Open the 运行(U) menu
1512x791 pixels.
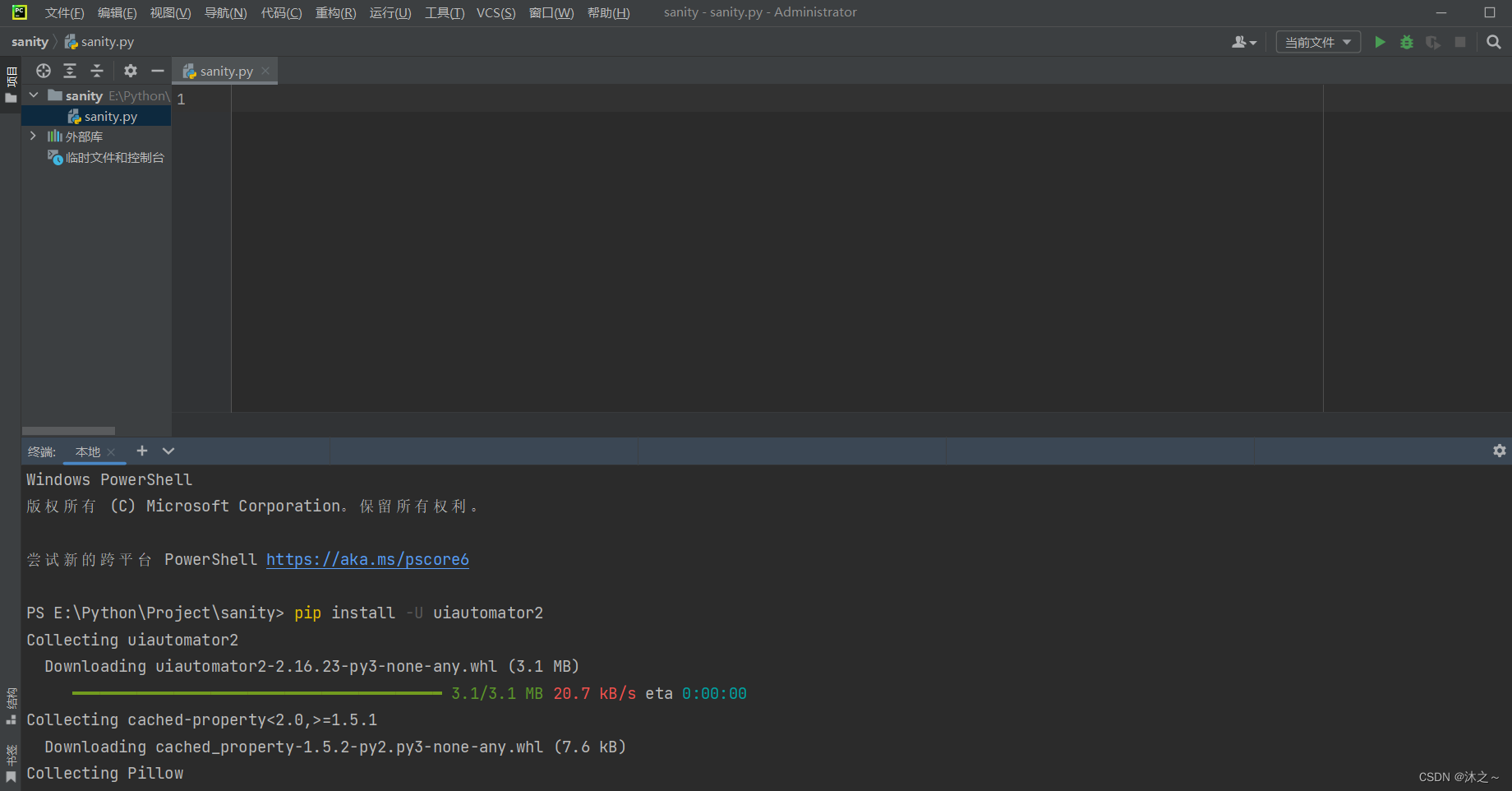pos(390,12)
